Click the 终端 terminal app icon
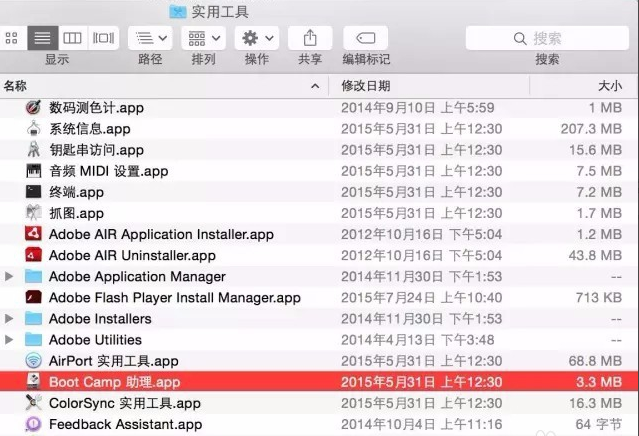Screen dimensions: 639x436 coord(33,192)
